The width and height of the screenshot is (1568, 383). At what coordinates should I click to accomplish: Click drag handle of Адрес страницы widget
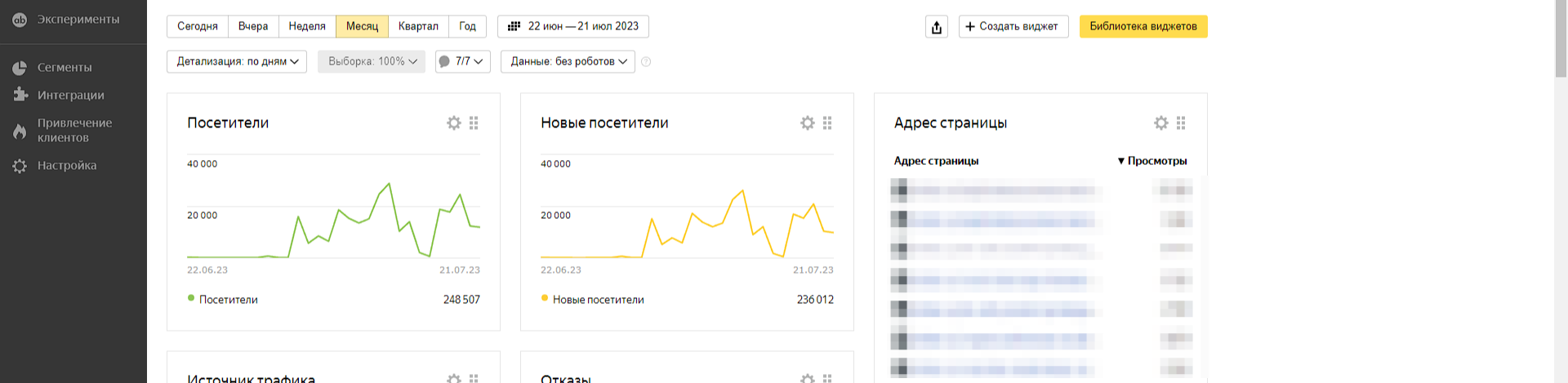click(x=1181, y=123)
